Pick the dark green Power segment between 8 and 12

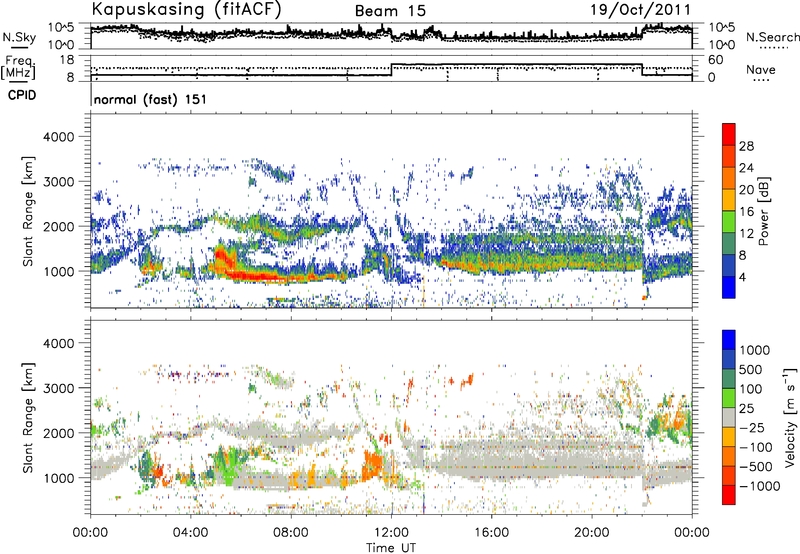click(729, 244)
